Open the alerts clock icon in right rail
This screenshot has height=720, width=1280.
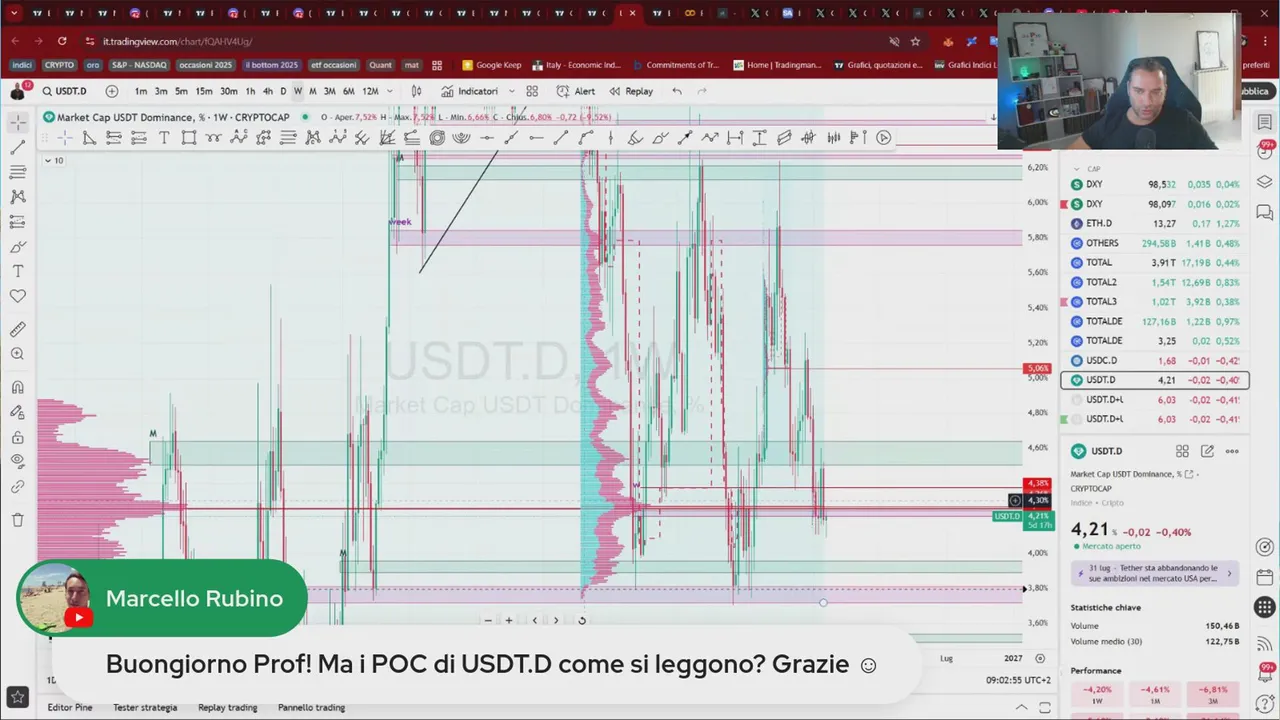1265,151
